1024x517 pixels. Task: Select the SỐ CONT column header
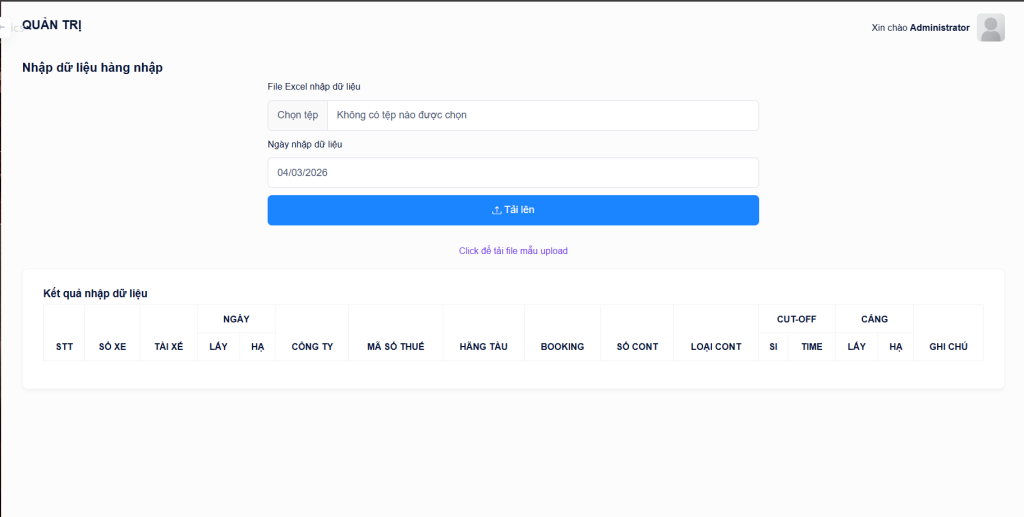pyautogui.click(x=637, y=346)
